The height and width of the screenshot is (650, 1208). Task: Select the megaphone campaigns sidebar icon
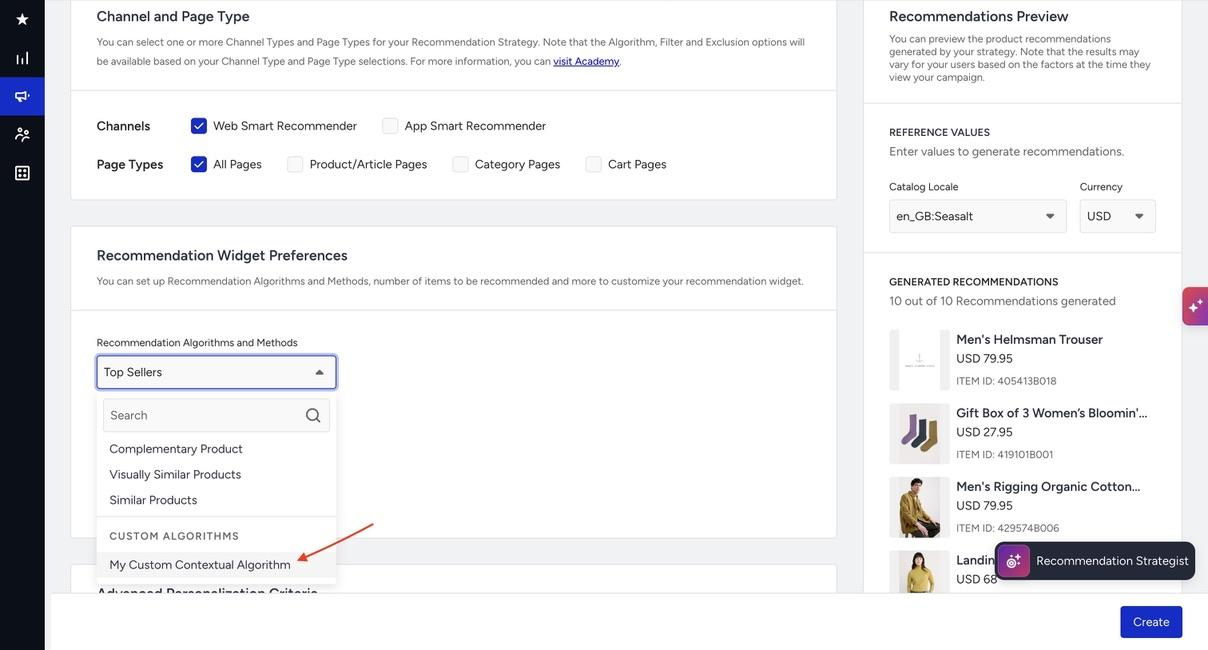pyautogui.click(x=22, y=96)
